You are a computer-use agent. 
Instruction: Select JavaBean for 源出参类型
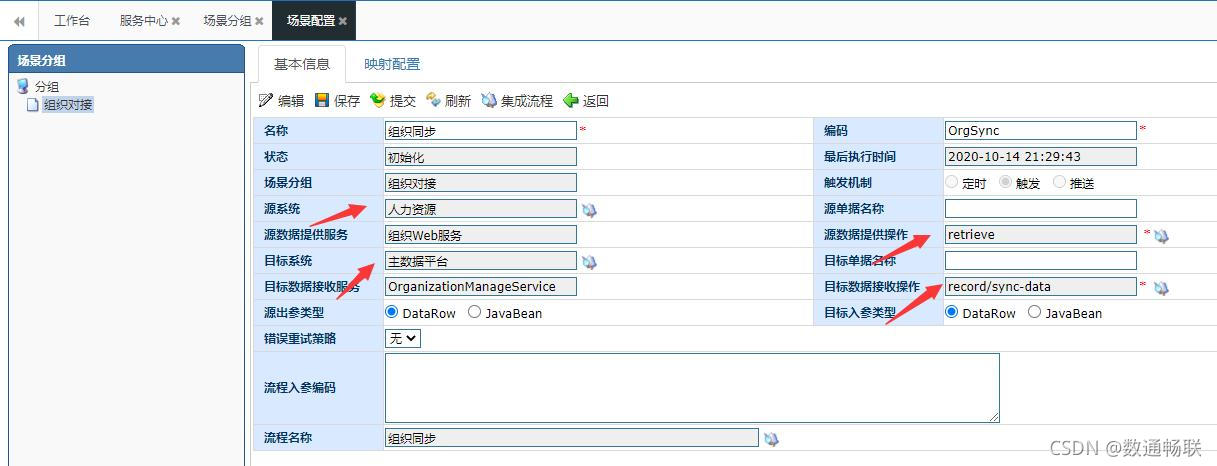coord(474,313)
